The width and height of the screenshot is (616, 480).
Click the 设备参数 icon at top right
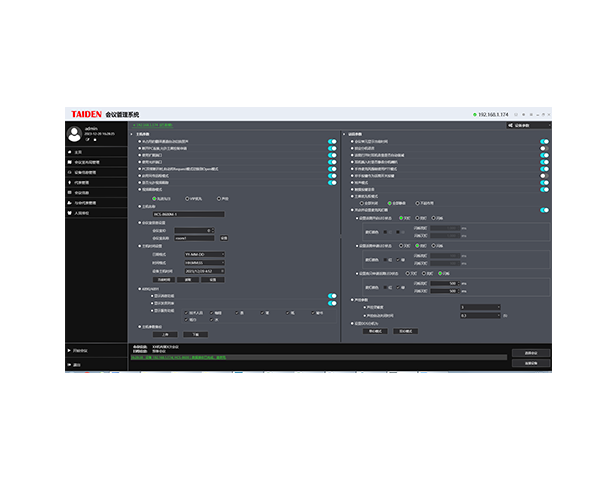click(x=512, y=125)
